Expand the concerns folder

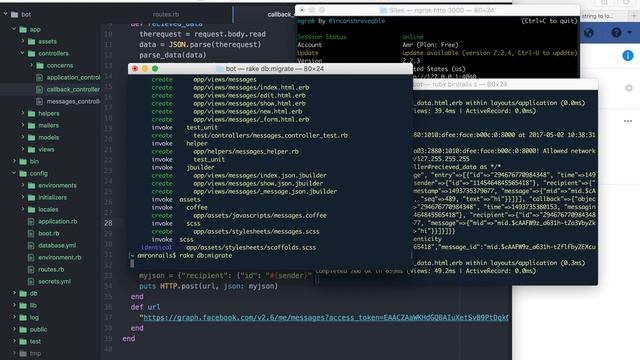pos(31,65)
